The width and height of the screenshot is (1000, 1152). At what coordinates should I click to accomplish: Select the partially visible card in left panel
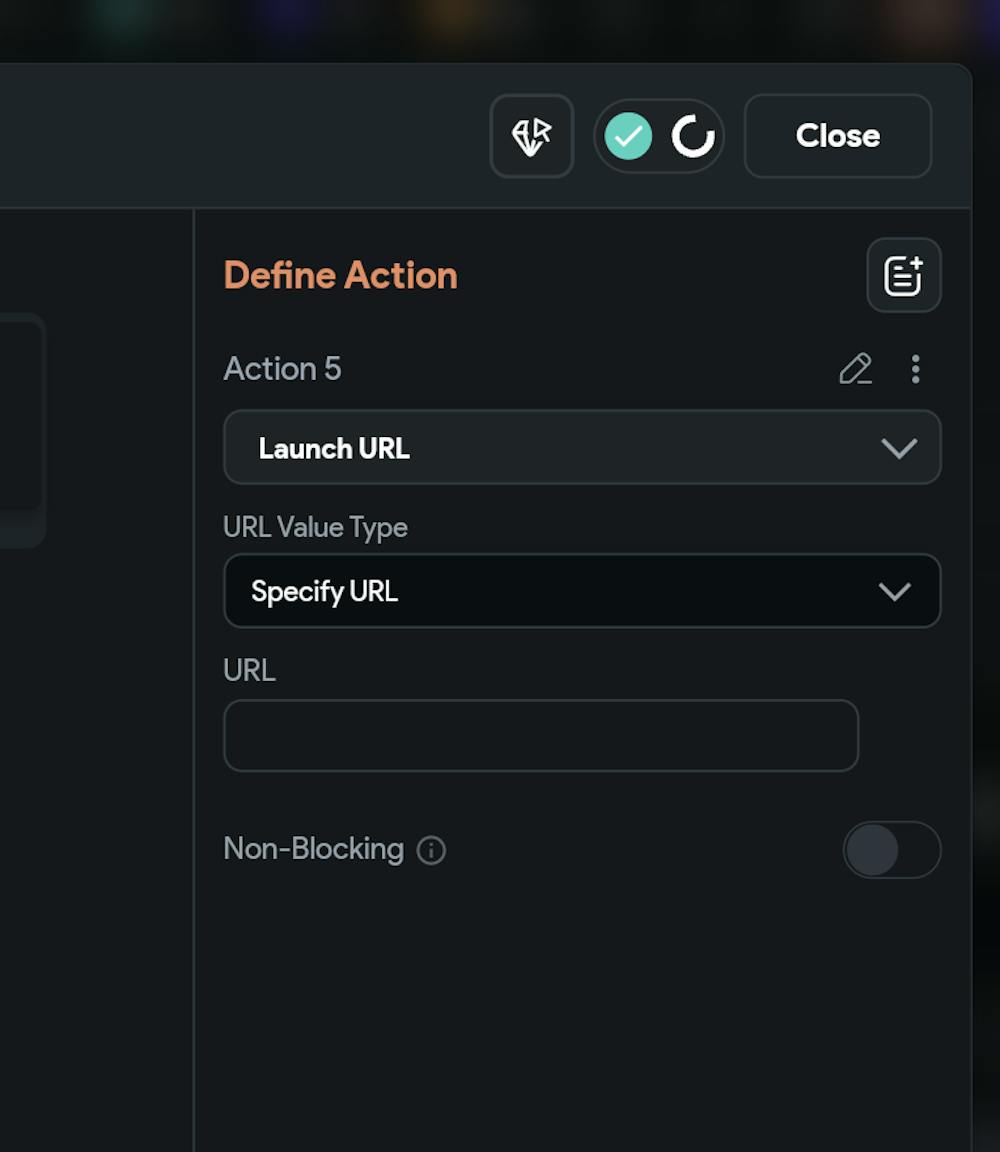(22, 431)
